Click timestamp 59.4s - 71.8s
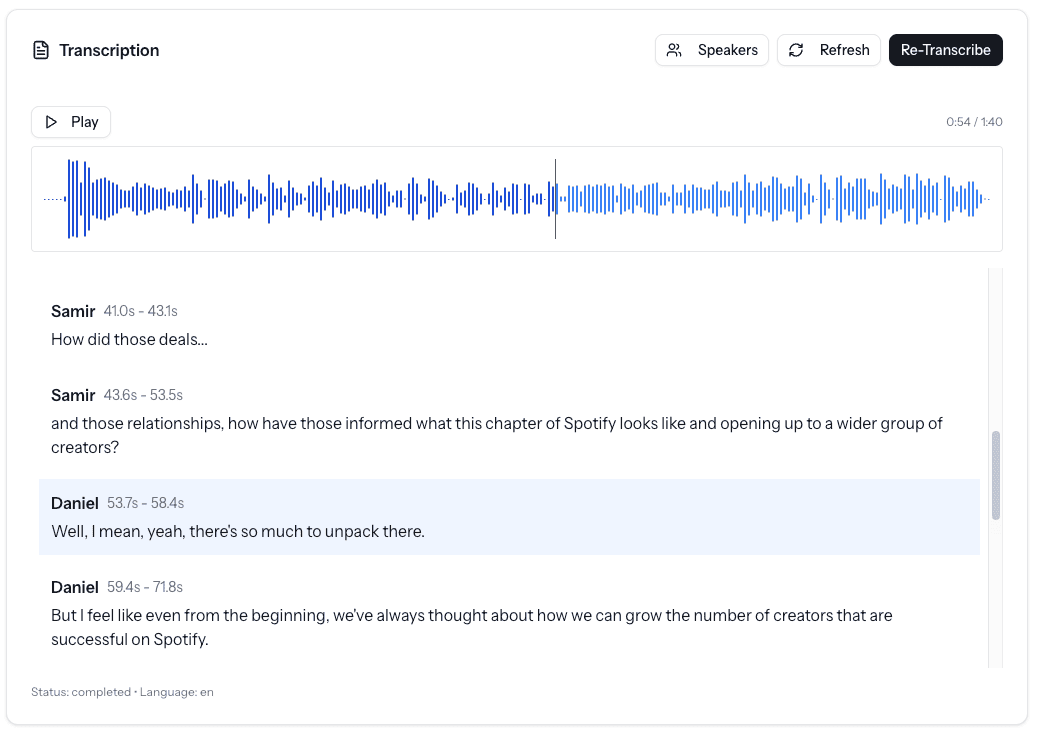 tap(145, 588)
